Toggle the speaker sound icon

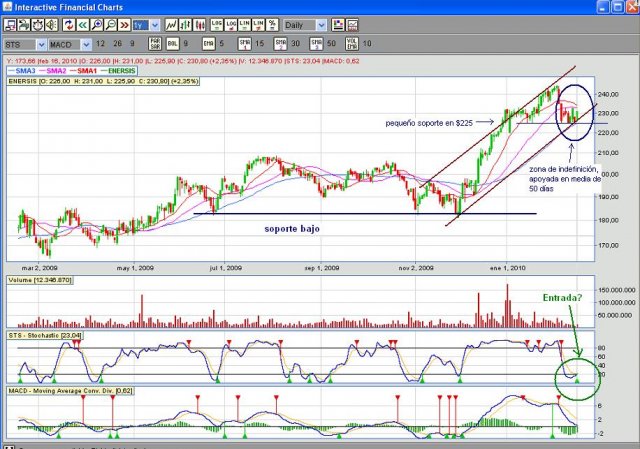pos(51,25)
